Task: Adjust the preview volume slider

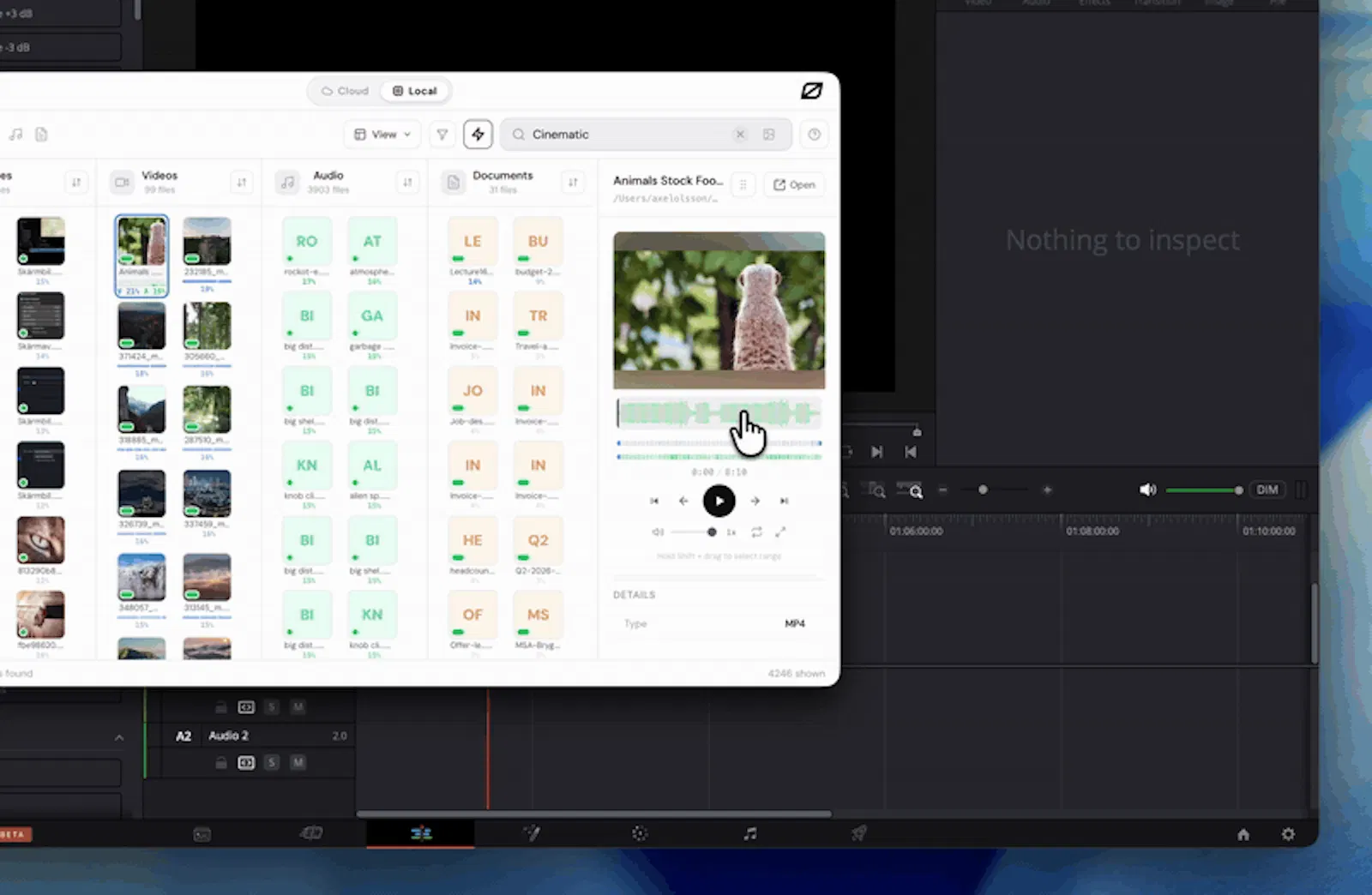Action: click(693, 532)
